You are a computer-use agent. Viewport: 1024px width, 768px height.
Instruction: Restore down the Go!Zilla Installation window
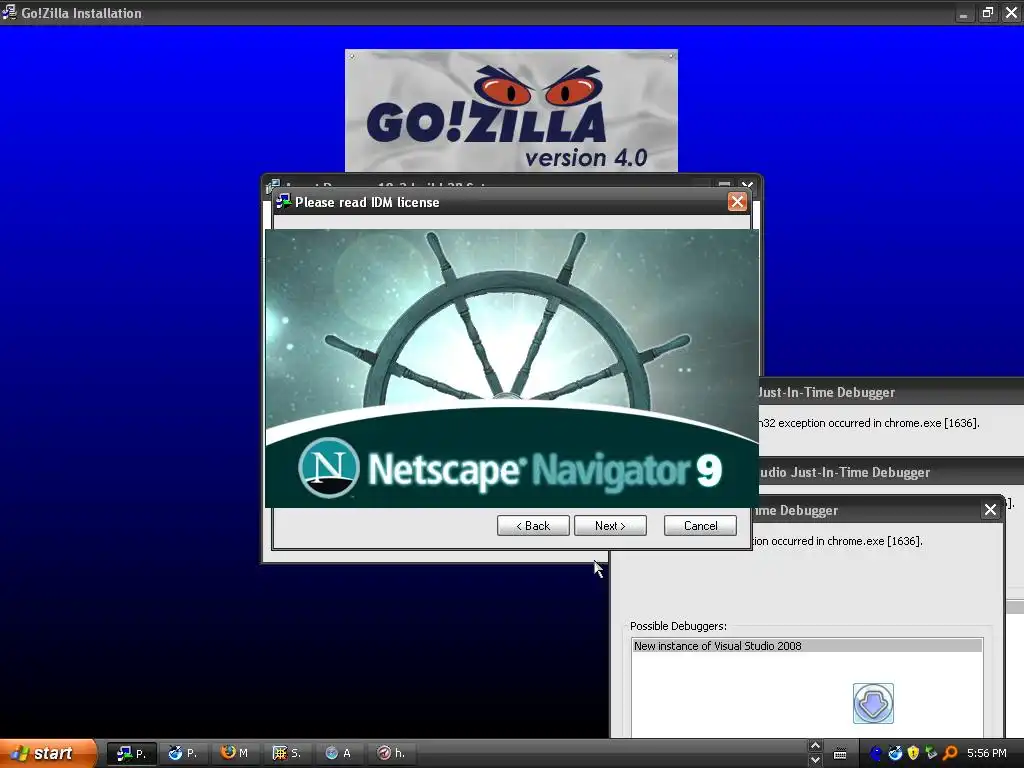(987, 12)
